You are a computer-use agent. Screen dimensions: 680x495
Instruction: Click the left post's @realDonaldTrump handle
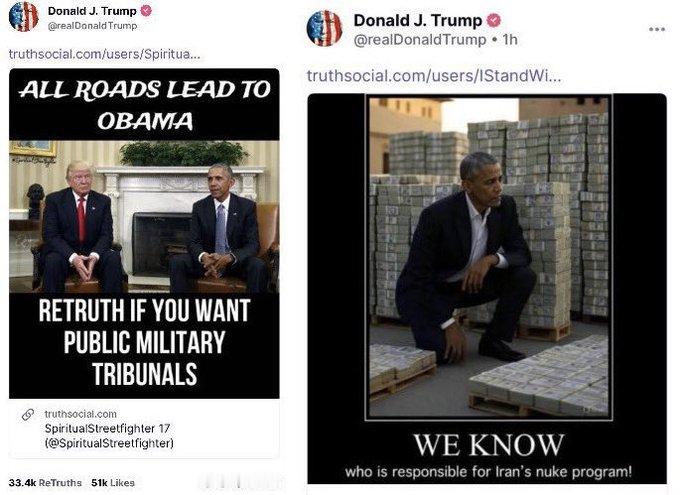[92, 26]
